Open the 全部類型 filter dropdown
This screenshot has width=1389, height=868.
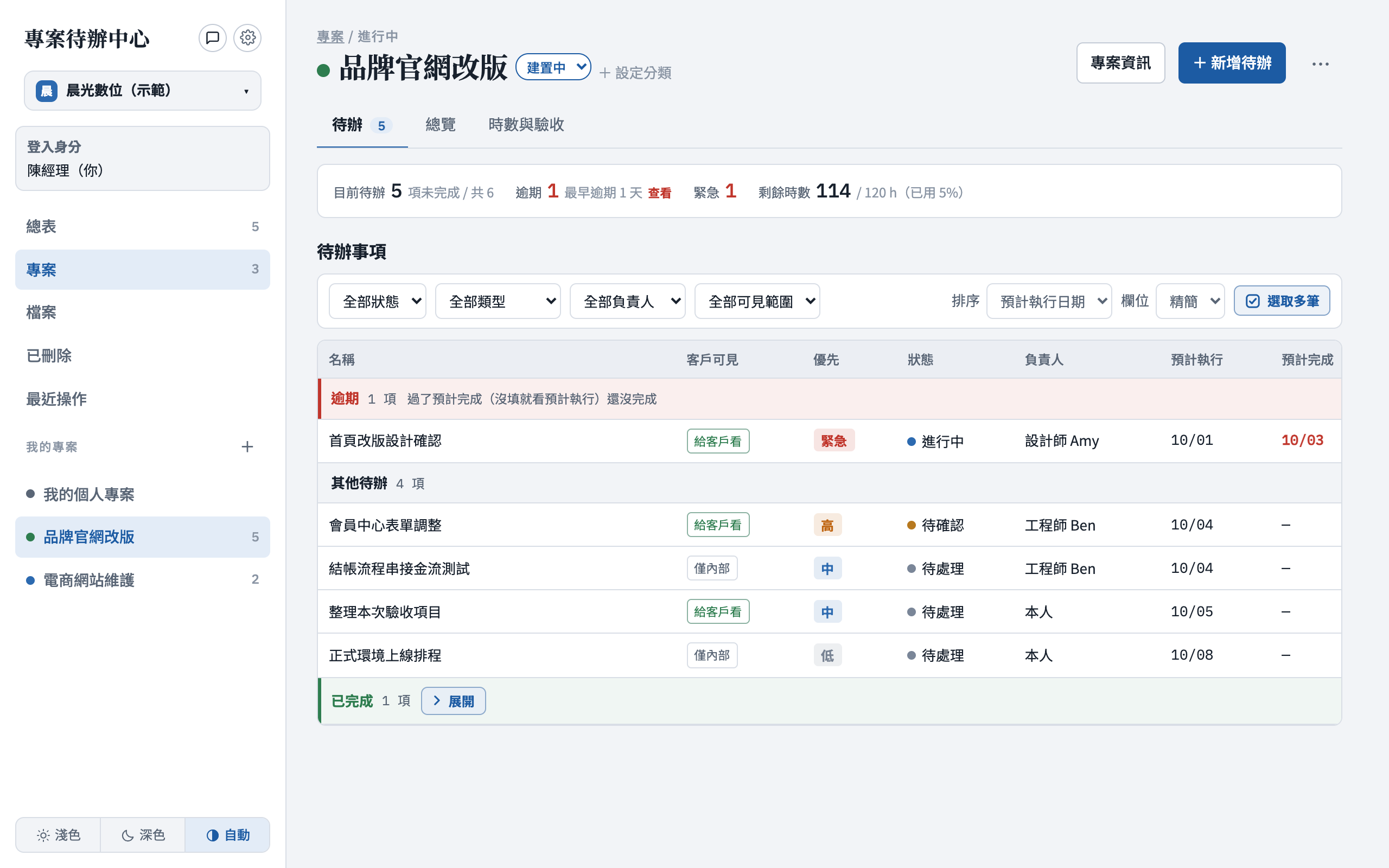tap(498, 301)
